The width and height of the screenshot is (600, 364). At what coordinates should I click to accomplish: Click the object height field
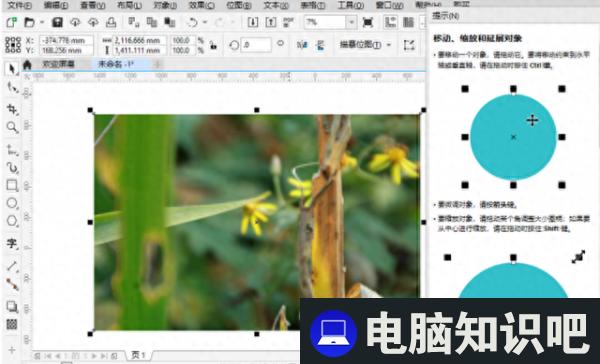pos(139,50)
